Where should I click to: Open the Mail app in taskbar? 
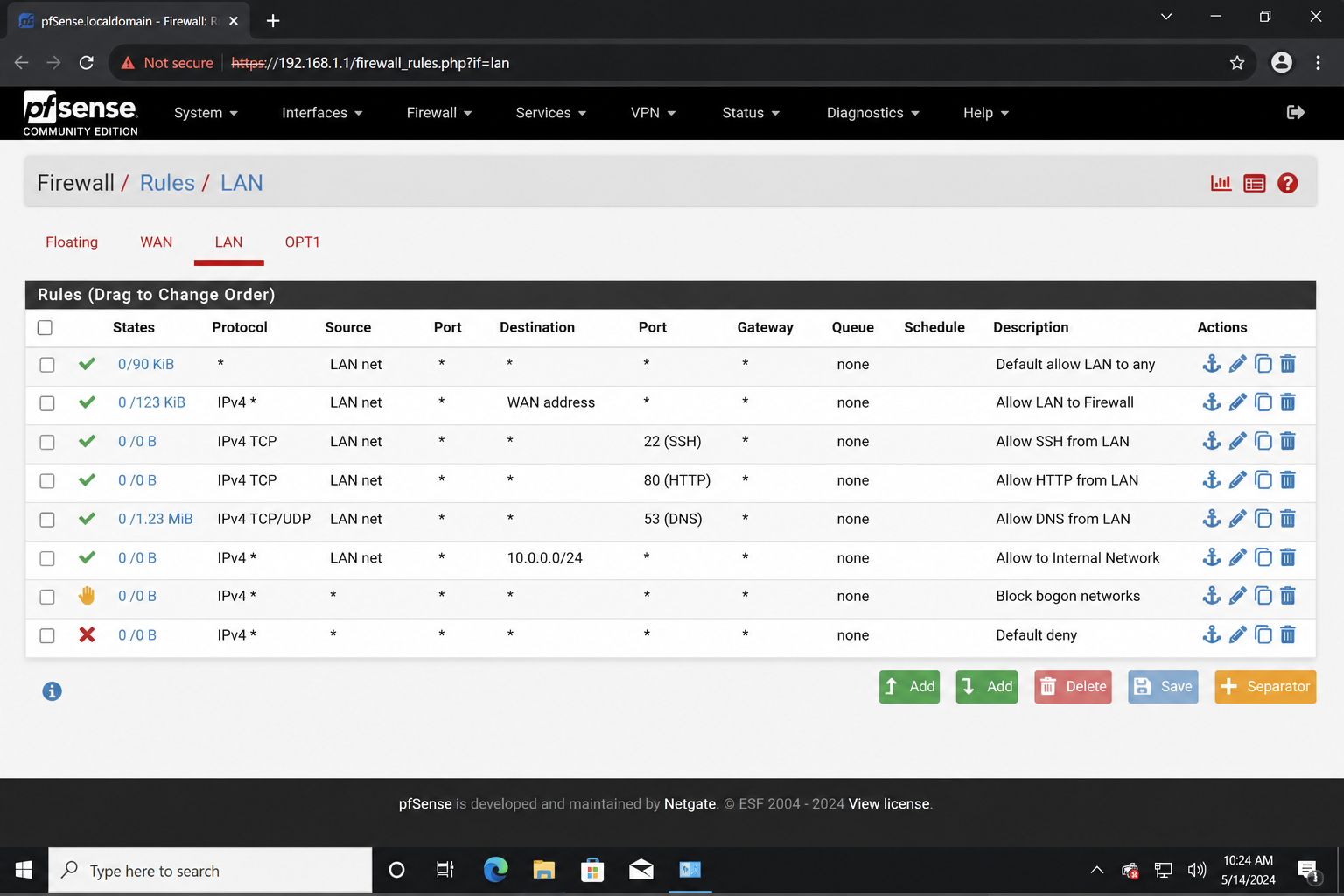click(x=640, y=870)
